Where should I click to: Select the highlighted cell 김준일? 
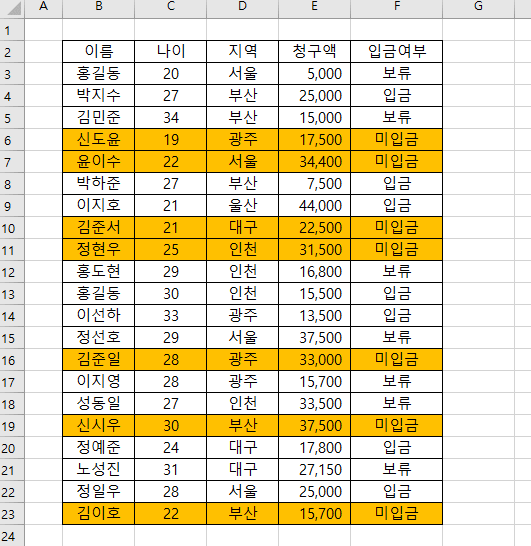(99, 360)
